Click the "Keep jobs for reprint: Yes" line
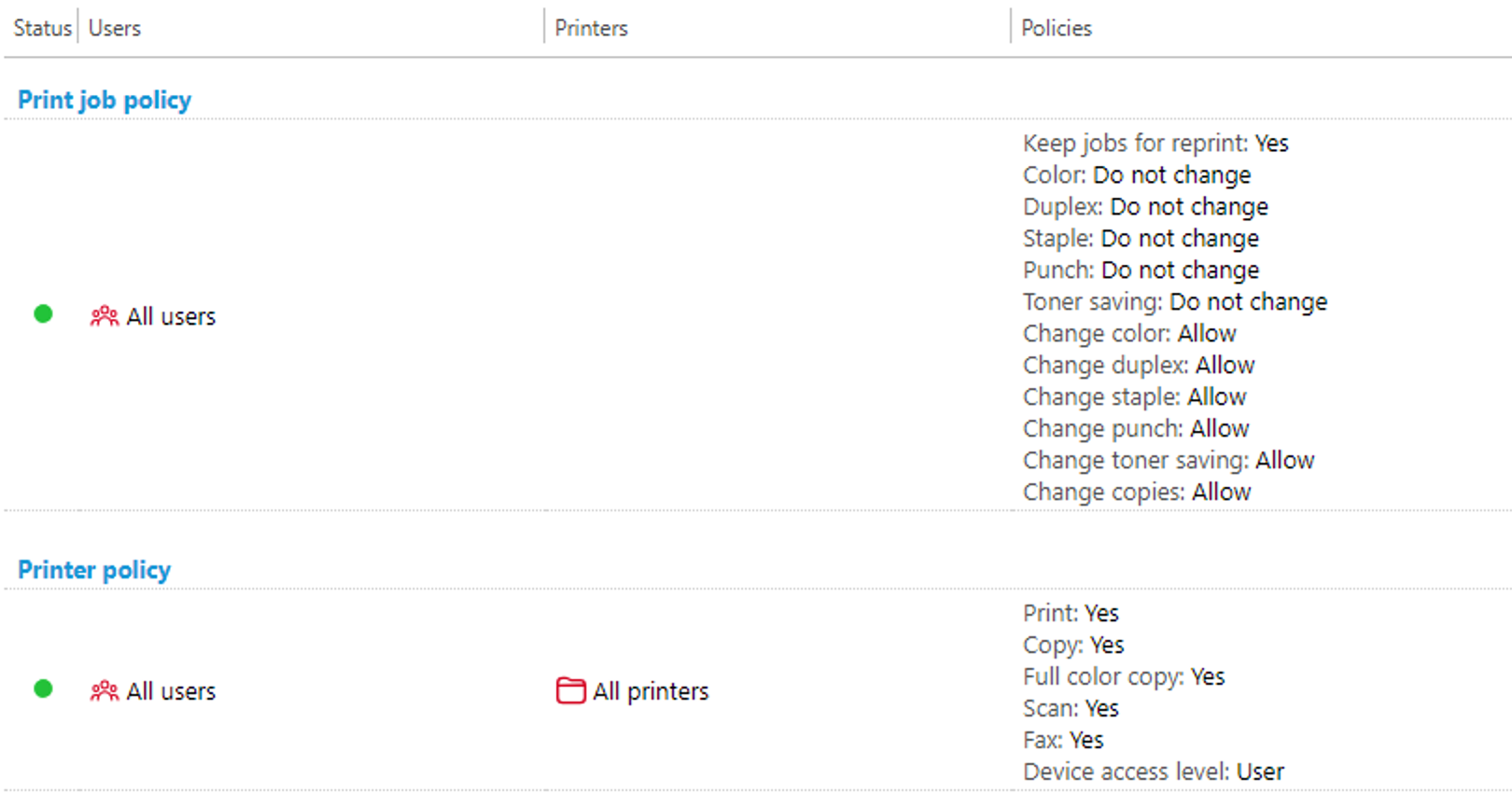Viewport: 1512px width, 793px height. [x=1155, y=144]
